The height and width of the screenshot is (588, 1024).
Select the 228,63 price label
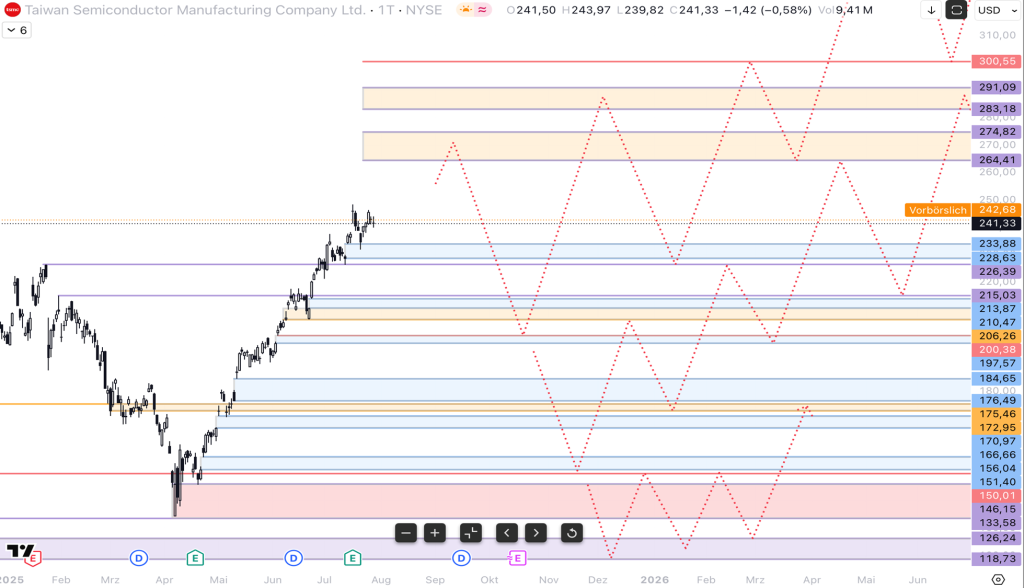coord(997,258)
